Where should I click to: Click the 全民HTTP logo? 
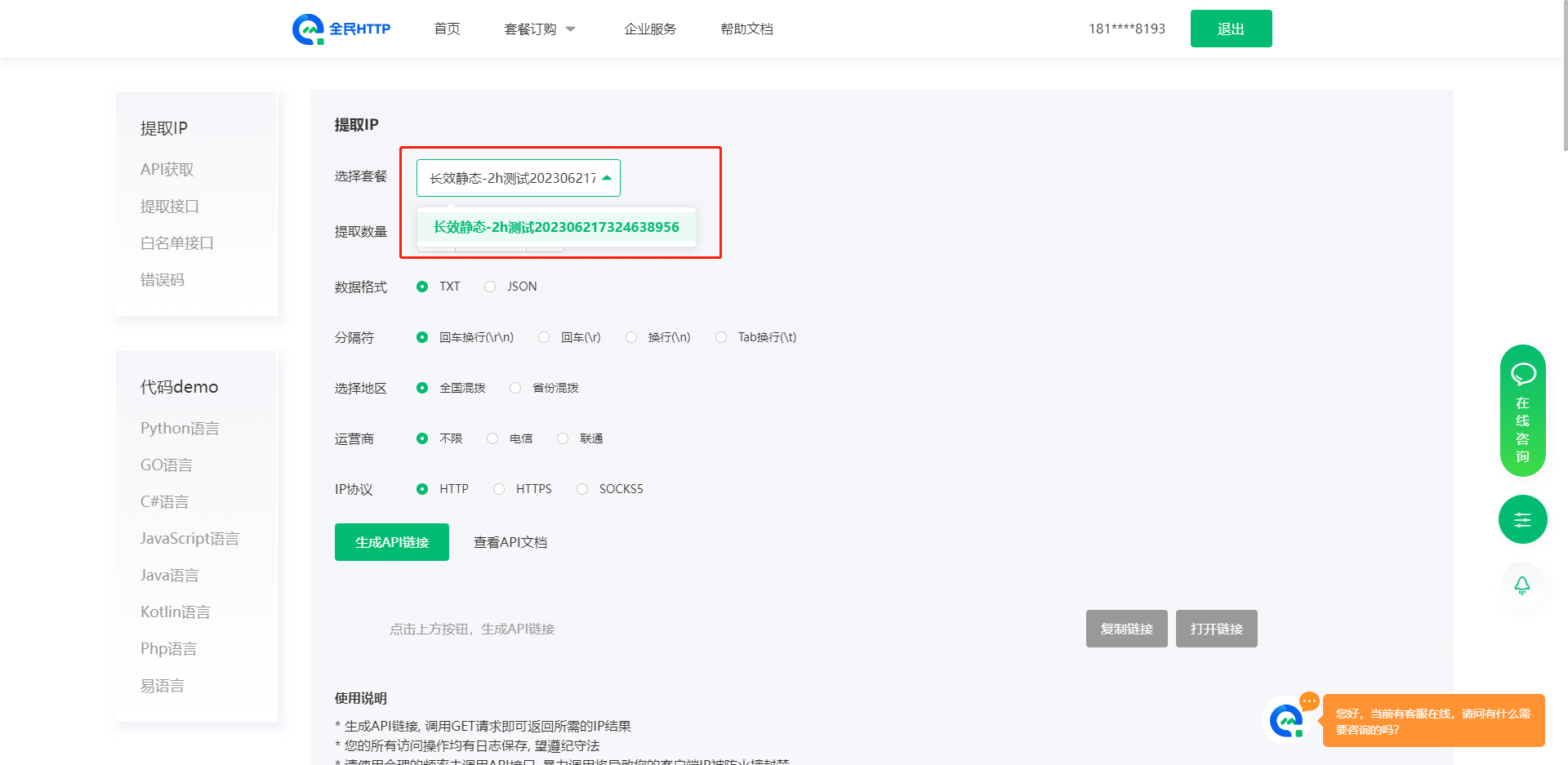[x=341, y=29]
